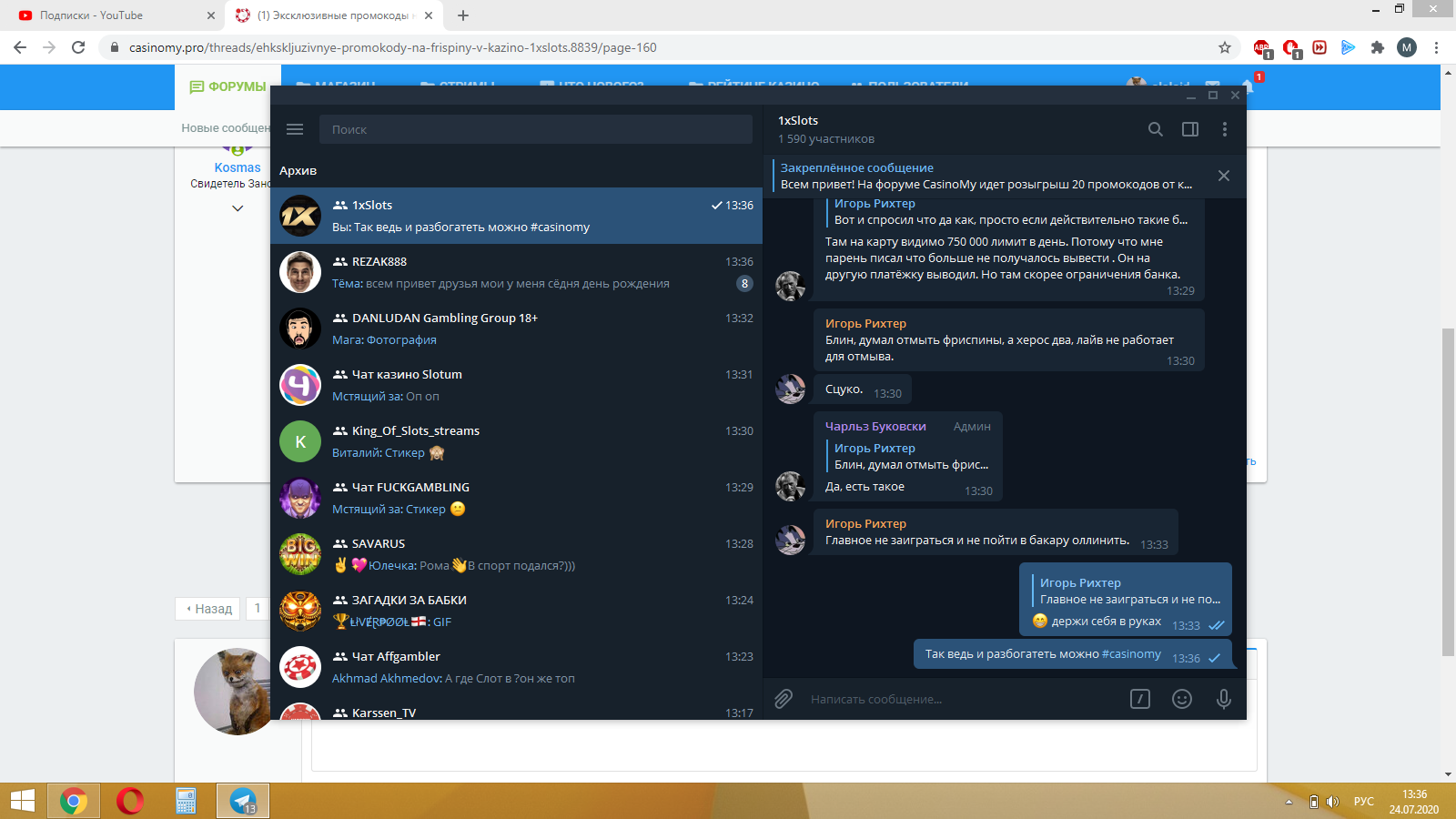Click the paperclip attach file icon

pyautogui.click(x=784, y=699)
